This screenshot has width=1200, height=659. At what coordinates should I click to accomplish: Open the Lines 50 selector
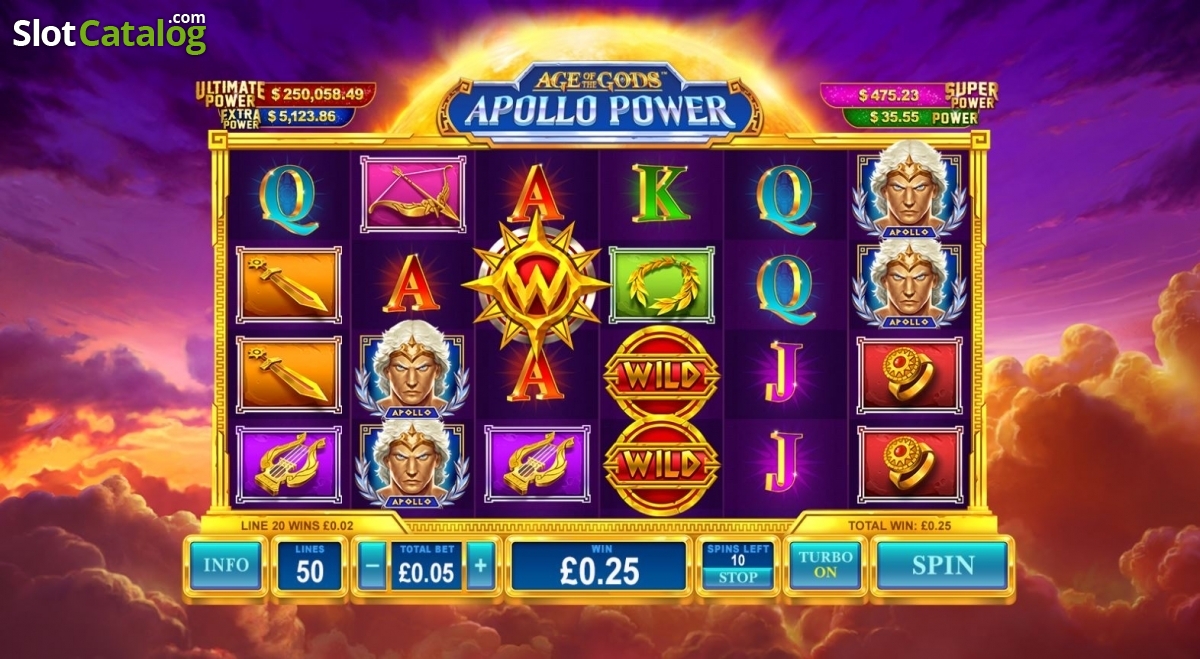pyautogui.click(x=309, y=565)
